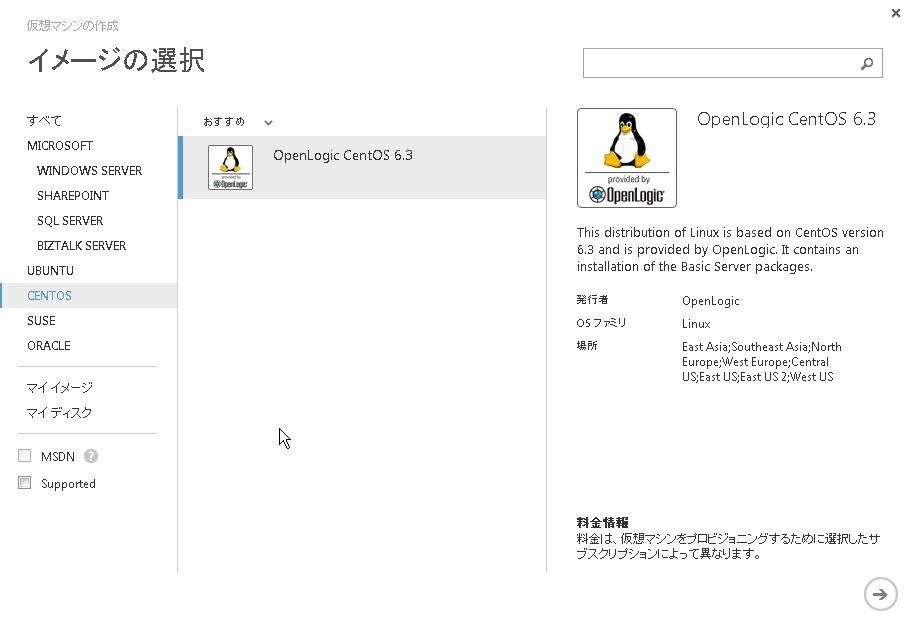Open the おすすめ sort dropdown

pyautogui.click(x=238, y=122)
